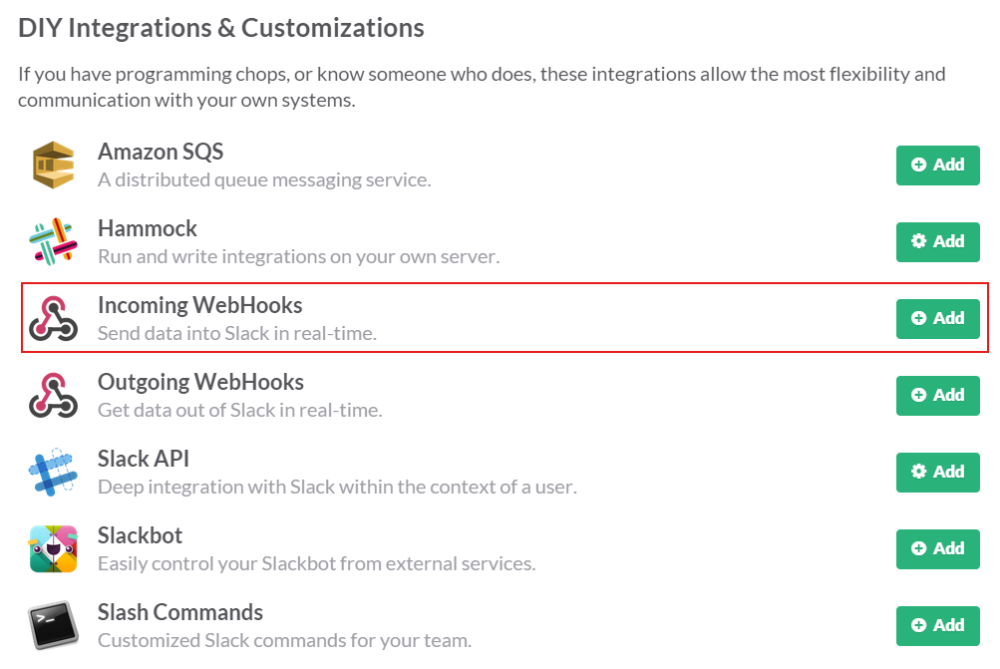Open the Slash Commands title link

pos(180,612)
